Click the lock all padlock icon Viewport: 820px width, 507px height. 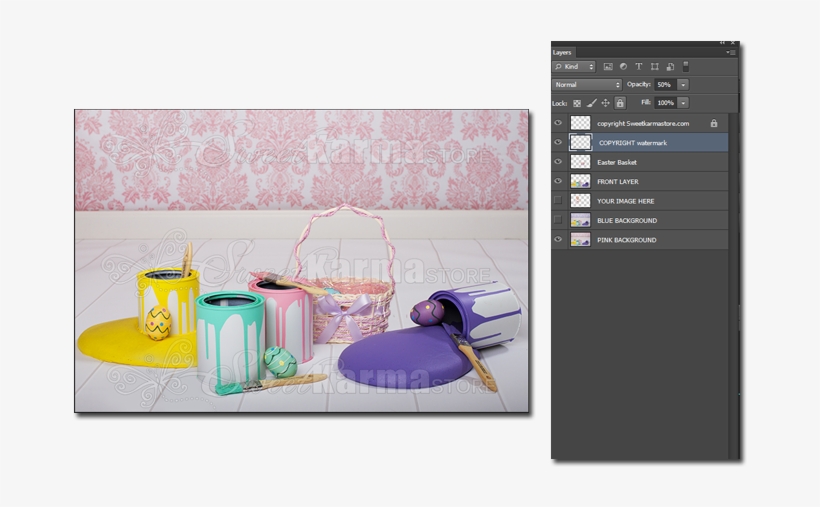pyautogui.click(x=620, y=103)
